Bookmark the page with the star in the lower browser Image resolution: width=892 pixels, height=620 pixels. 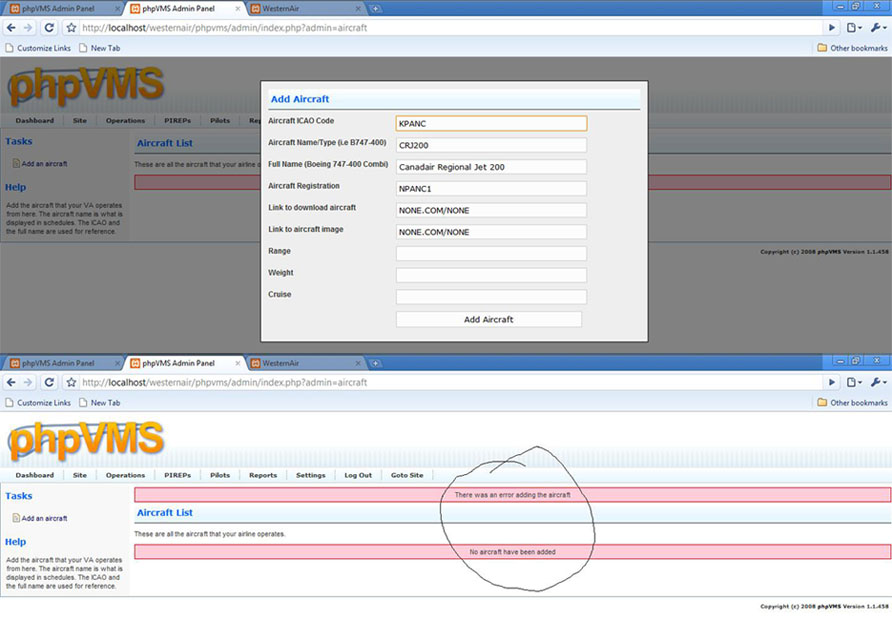pos(71,382)
